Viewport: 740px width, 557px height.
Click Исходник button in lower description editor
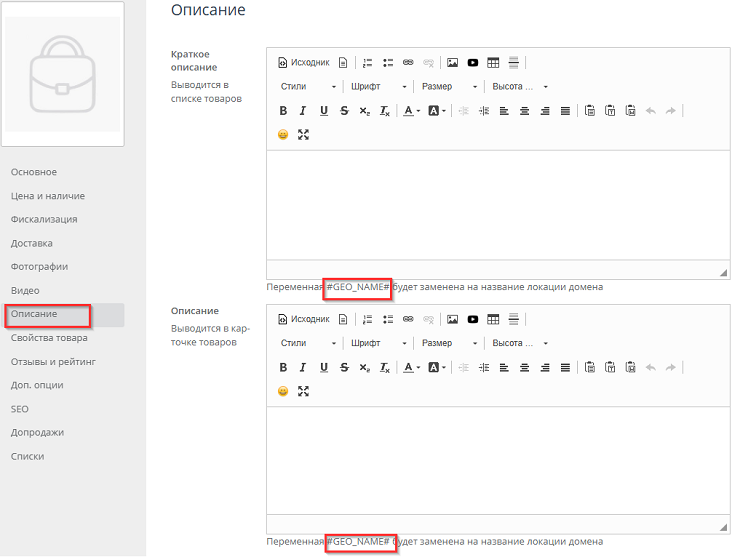(x=303, y=319)
